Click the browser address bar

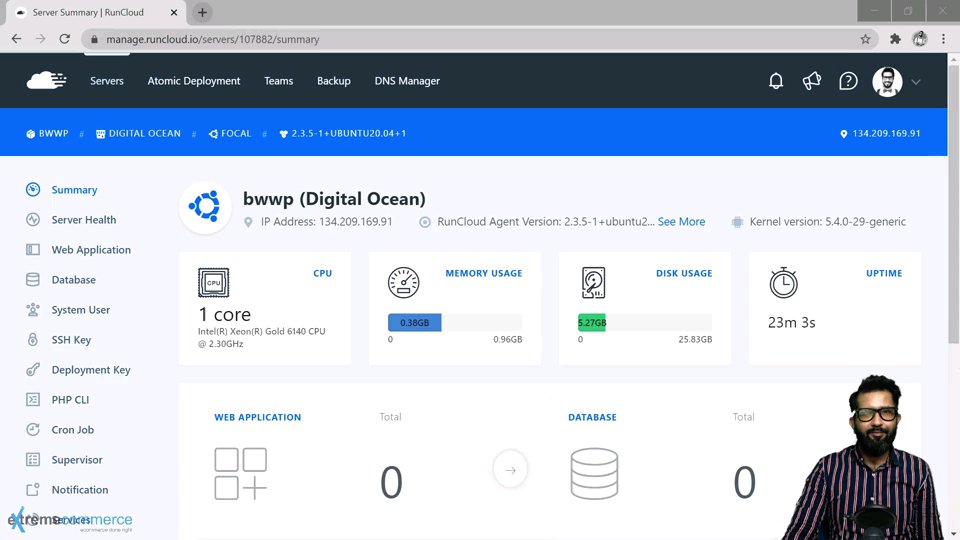[481, 39]
